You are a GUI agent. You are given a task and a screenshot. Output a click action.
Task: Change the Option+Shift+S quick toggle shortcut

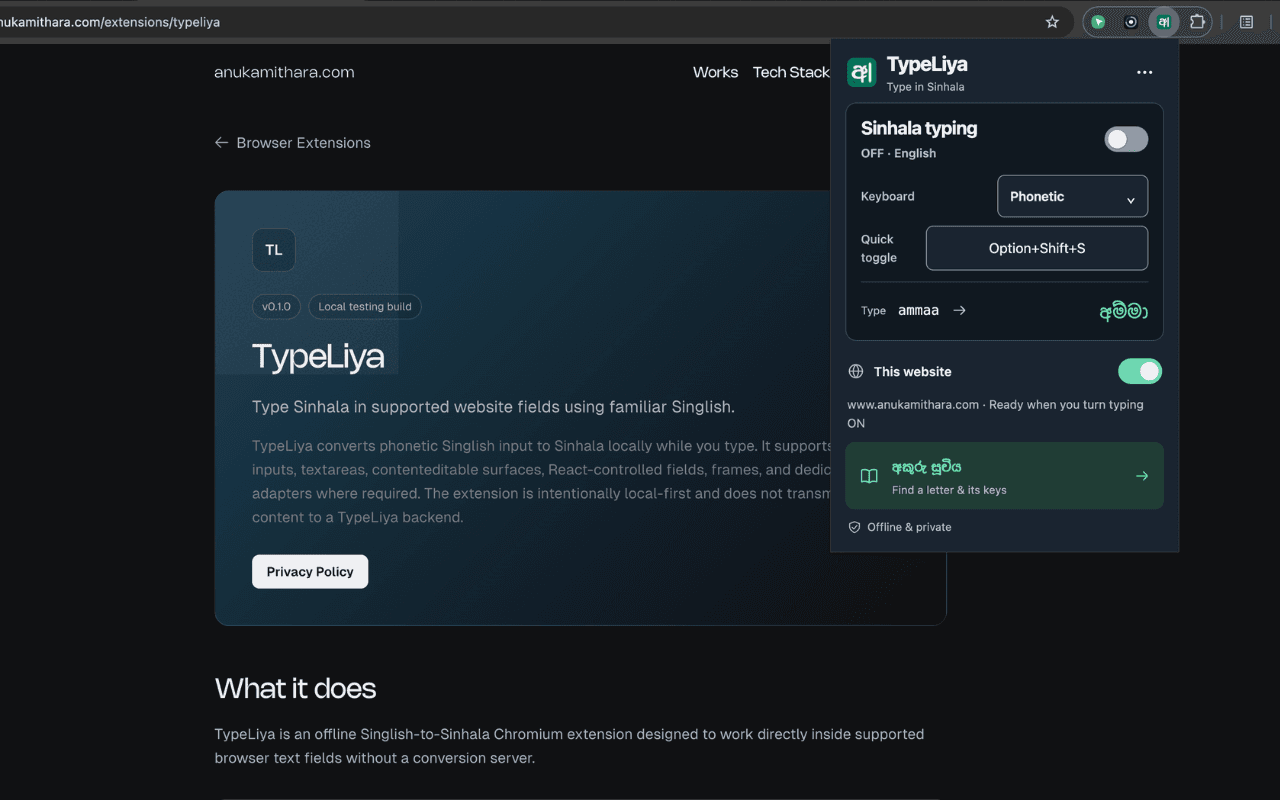point(1037,248)
